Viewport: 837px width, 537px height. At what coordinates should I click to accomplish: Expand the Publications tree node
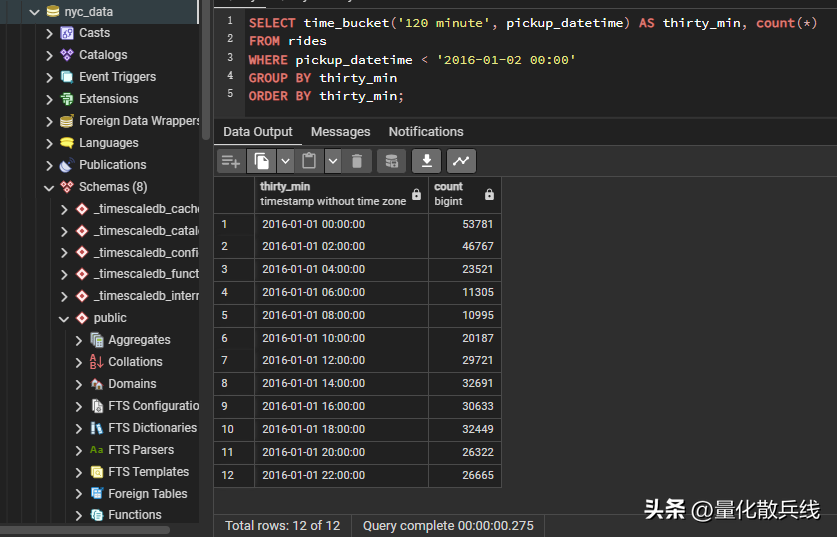tap(49, 165)
